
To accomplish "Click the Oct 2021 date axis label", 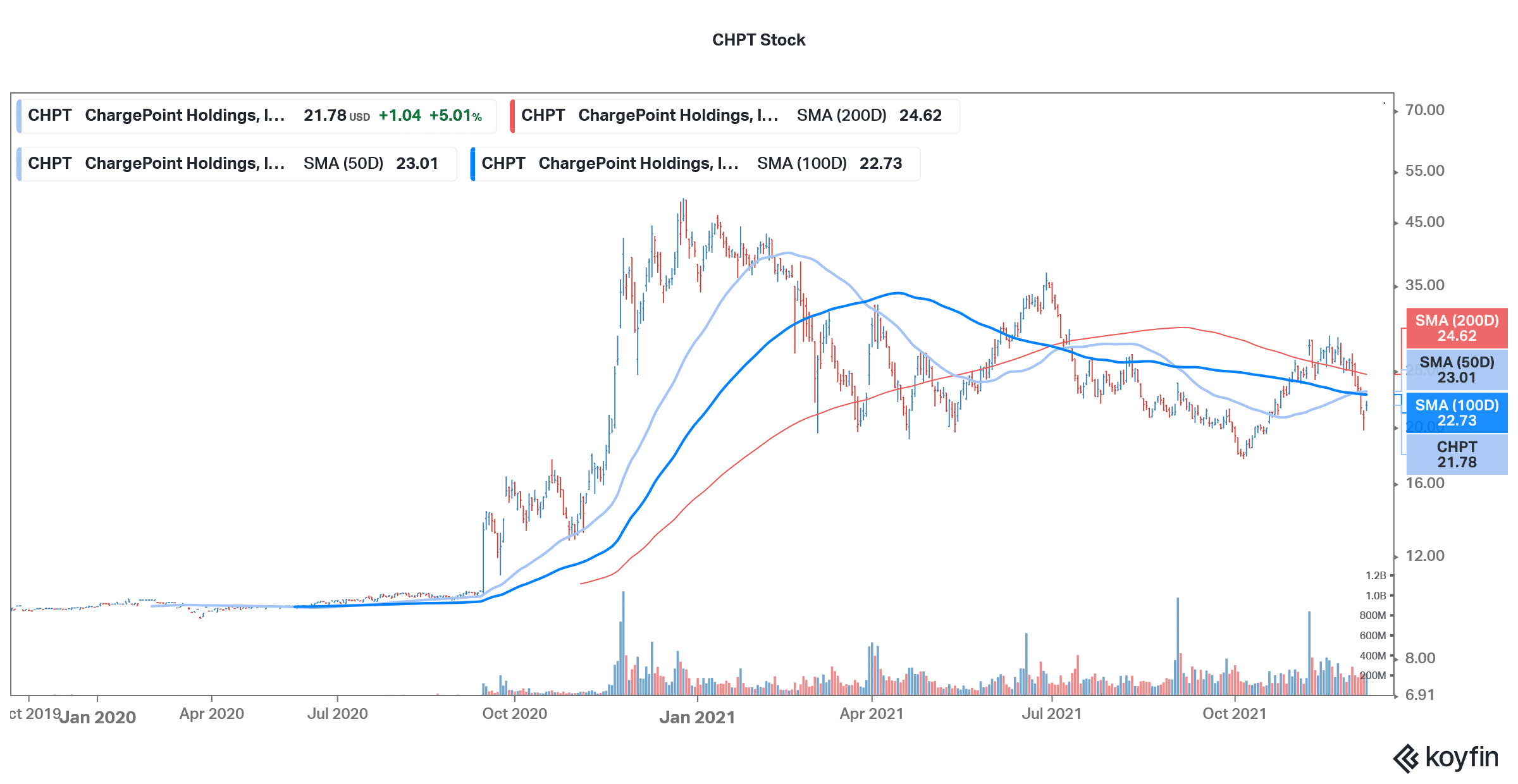I will click(x=1234, y=714).
